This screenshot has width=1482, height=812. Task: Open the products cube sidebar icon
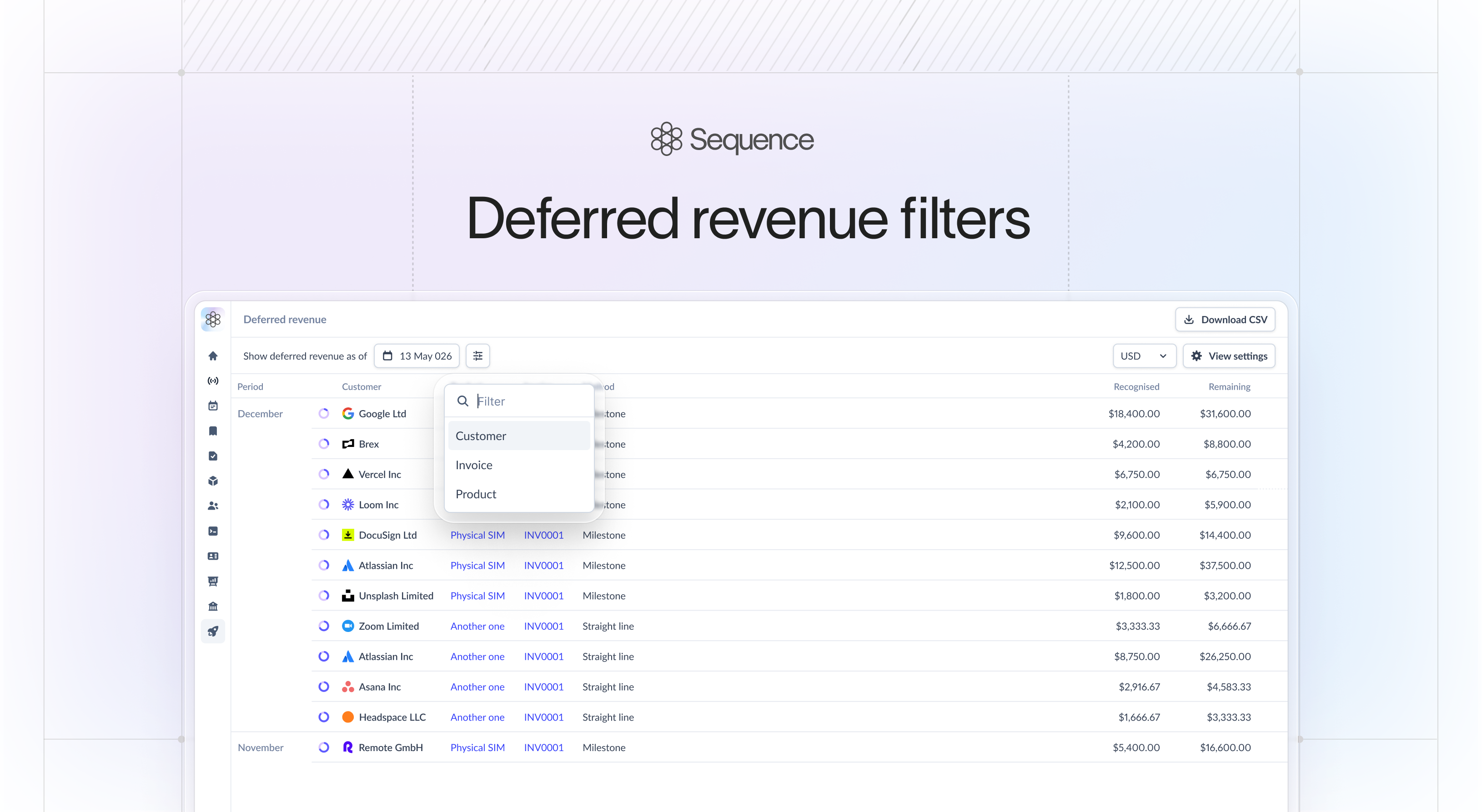tap(213, 481)
